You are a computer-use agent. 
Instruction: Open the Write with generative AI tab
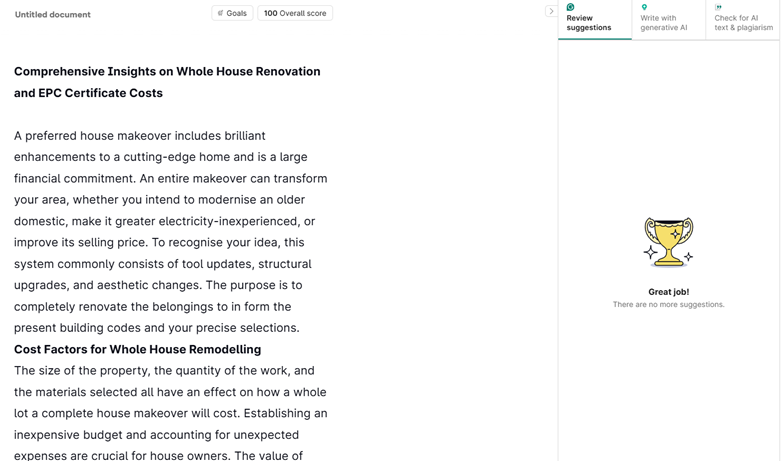[x=667, y=22]
